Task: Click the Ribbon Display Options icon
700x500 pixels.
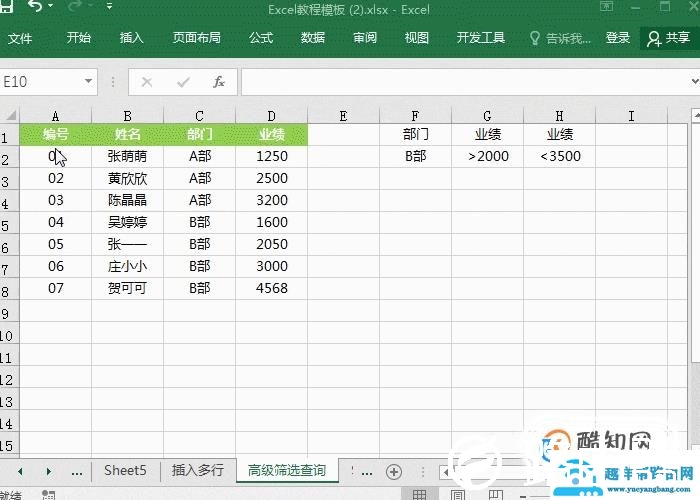Action: (x=606, y=6)
